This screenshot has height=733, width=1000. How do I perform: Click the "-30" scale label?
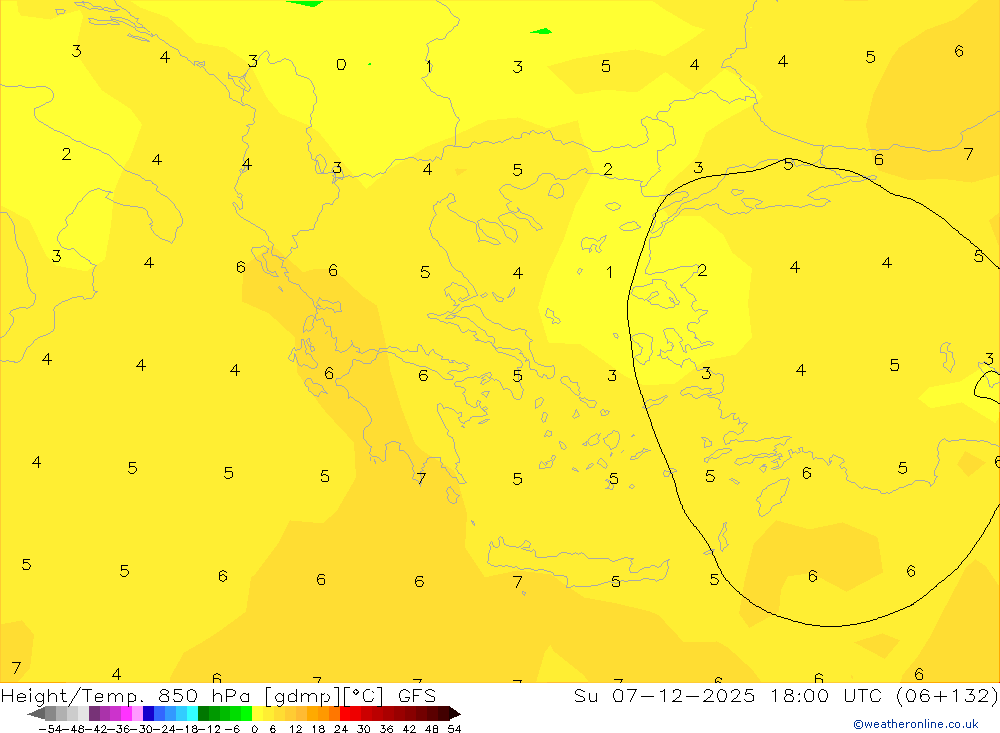click(142, 729)
